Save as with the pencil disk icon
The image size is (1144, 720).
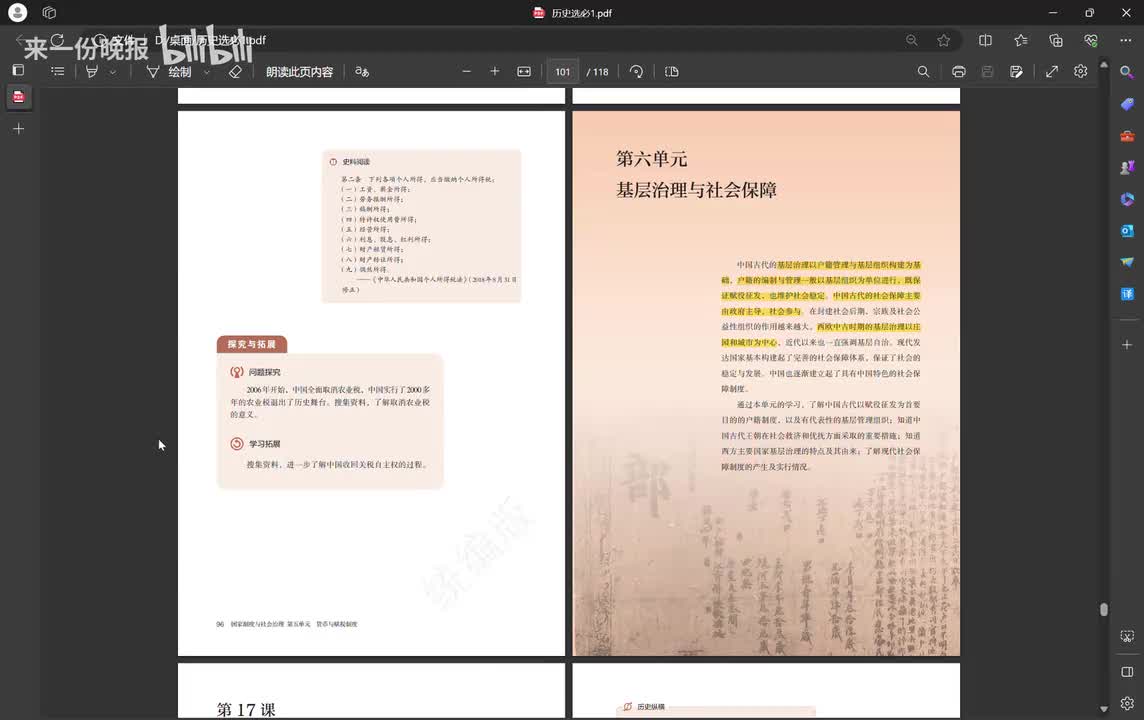(x=1016, y=71)
